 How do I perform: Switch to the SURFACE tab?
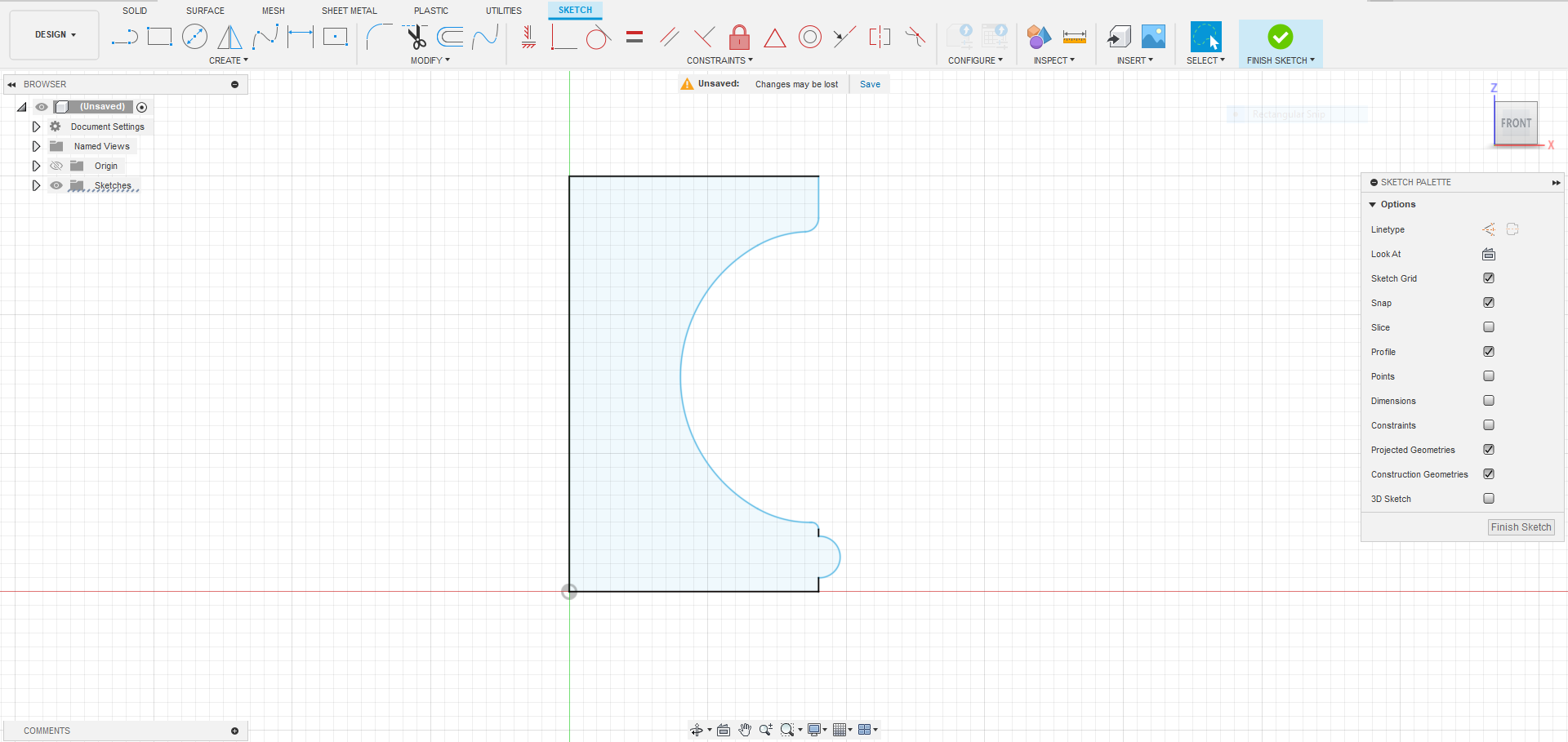coord(205,11)
